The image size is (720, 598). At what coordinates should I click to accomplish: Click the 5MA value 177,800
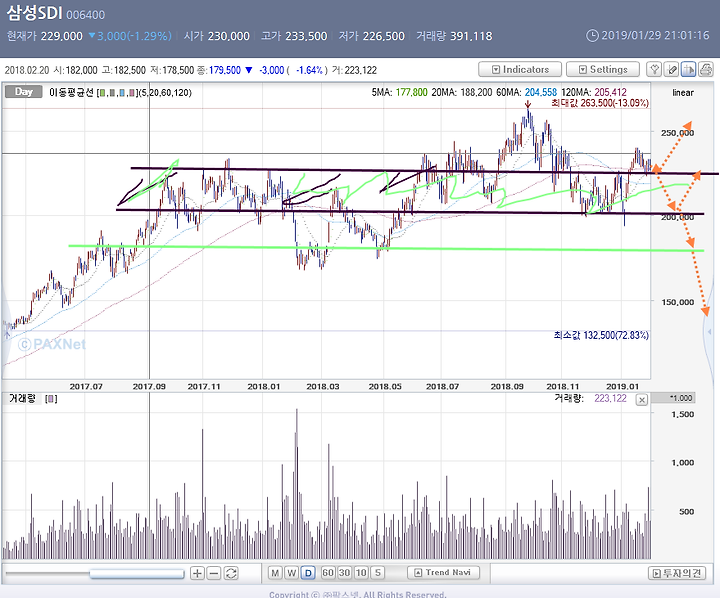[x=411, y=92]
